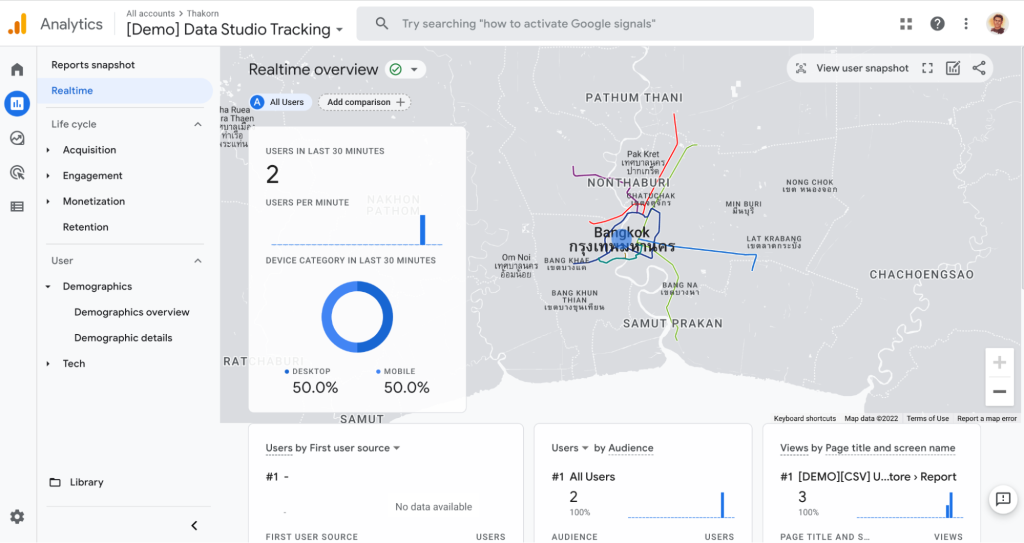Collapse the Life cycle section
1024x543 pixels.
[198, 124]
